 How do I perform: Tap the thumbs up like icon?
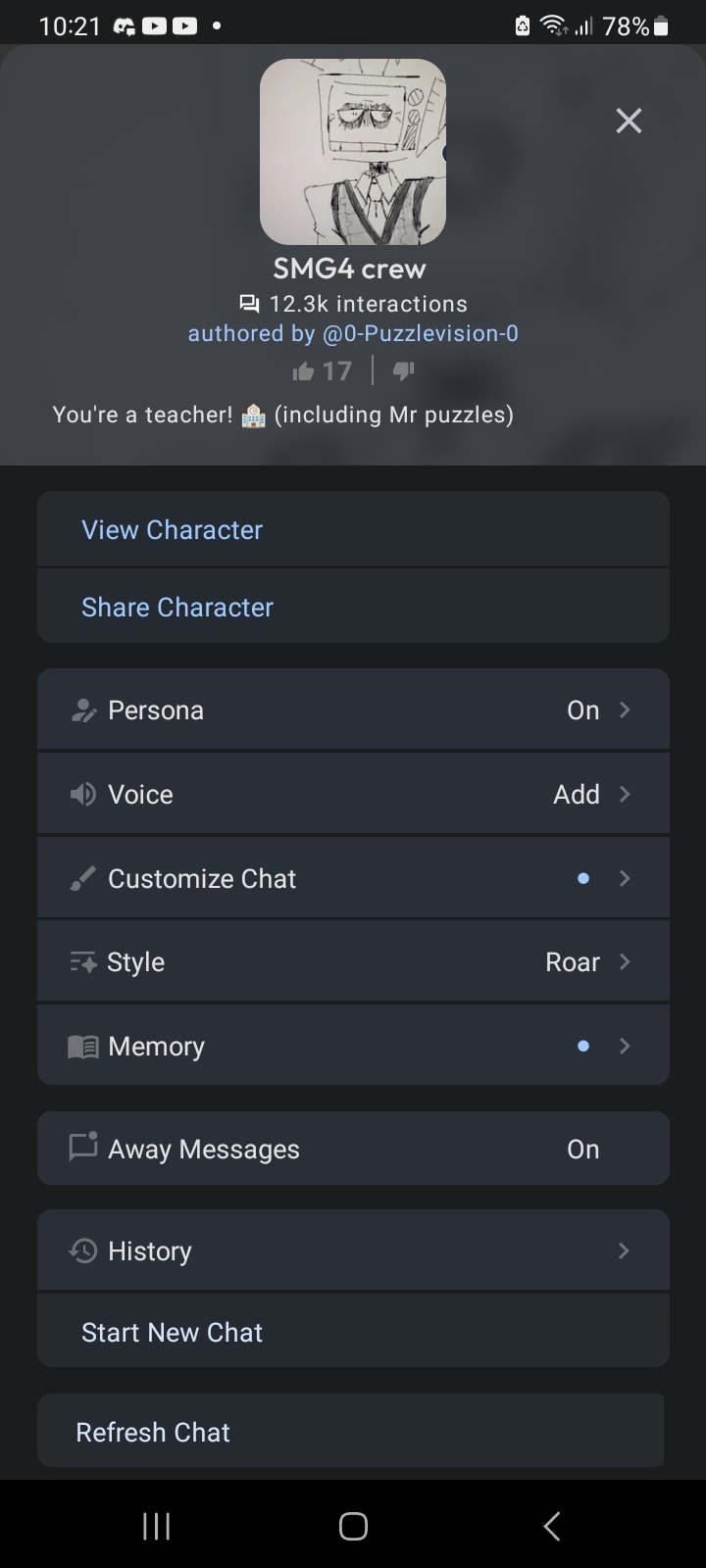click(303, 371)
